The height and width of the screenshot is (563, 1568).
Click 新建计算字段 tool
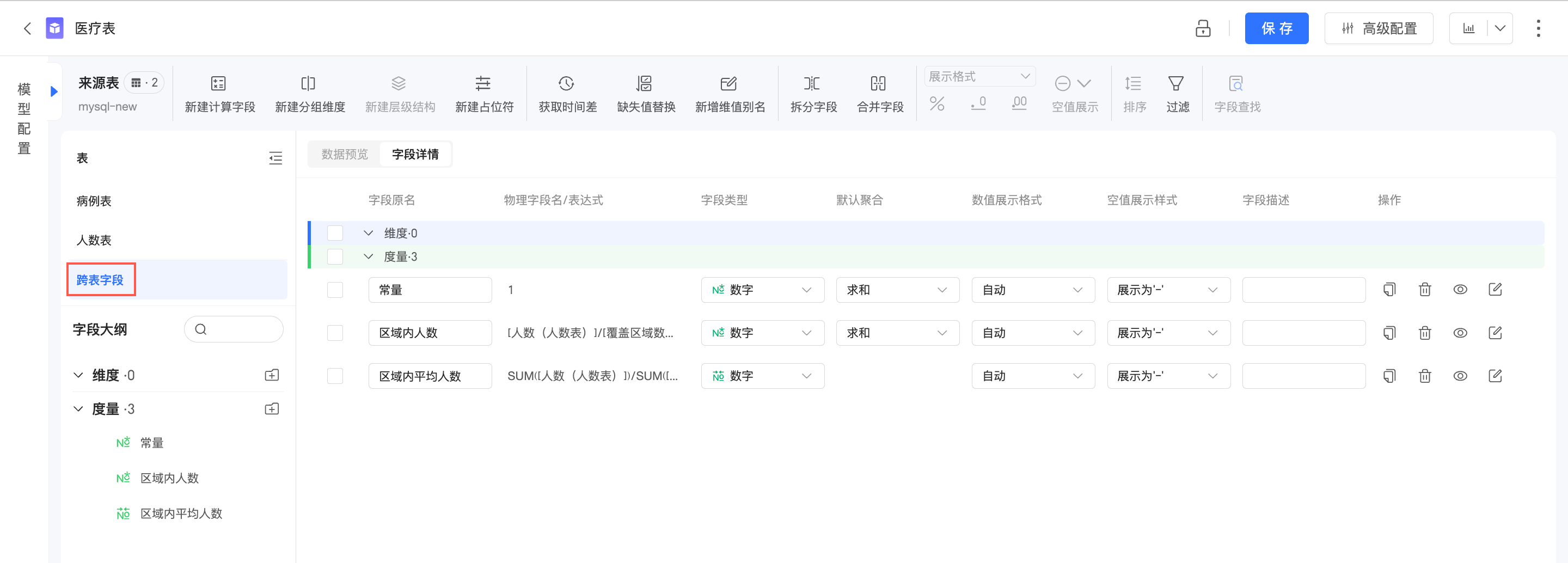point(220,94)
